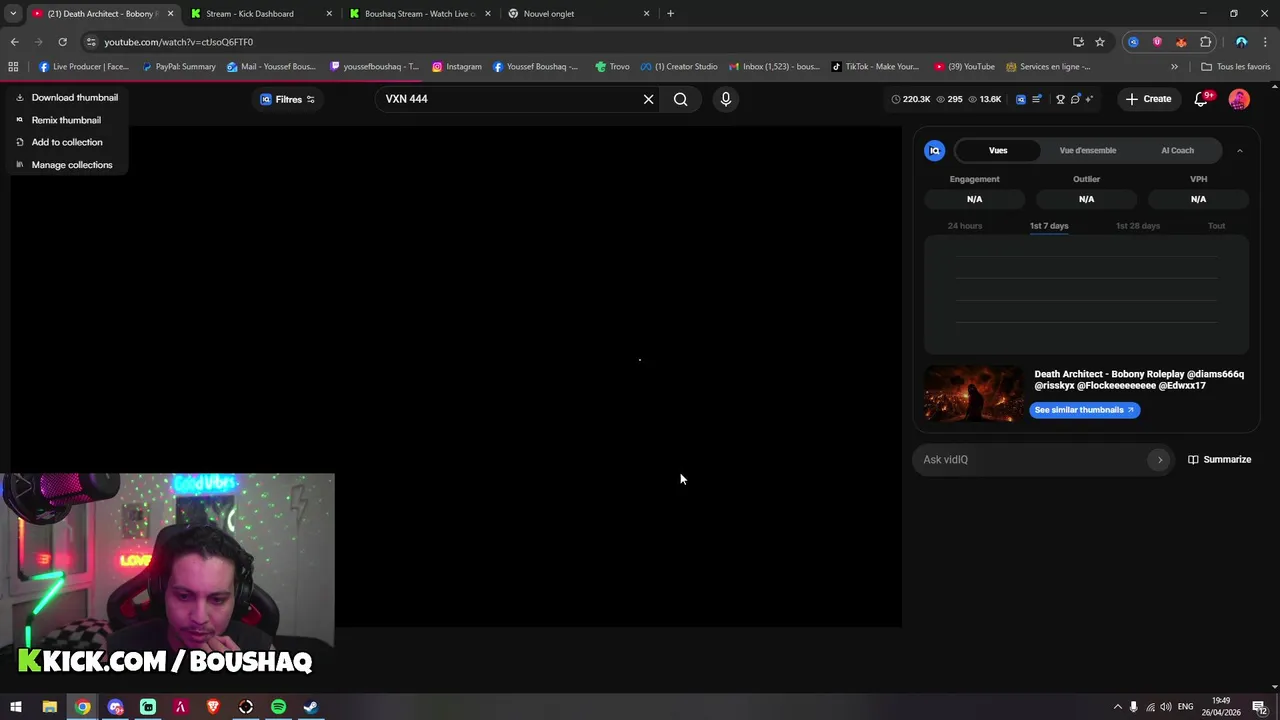This screenshot has width=1280, height=720.
Task: Open the tab search dropdown arrow
Action: click(x=13, y=14)
